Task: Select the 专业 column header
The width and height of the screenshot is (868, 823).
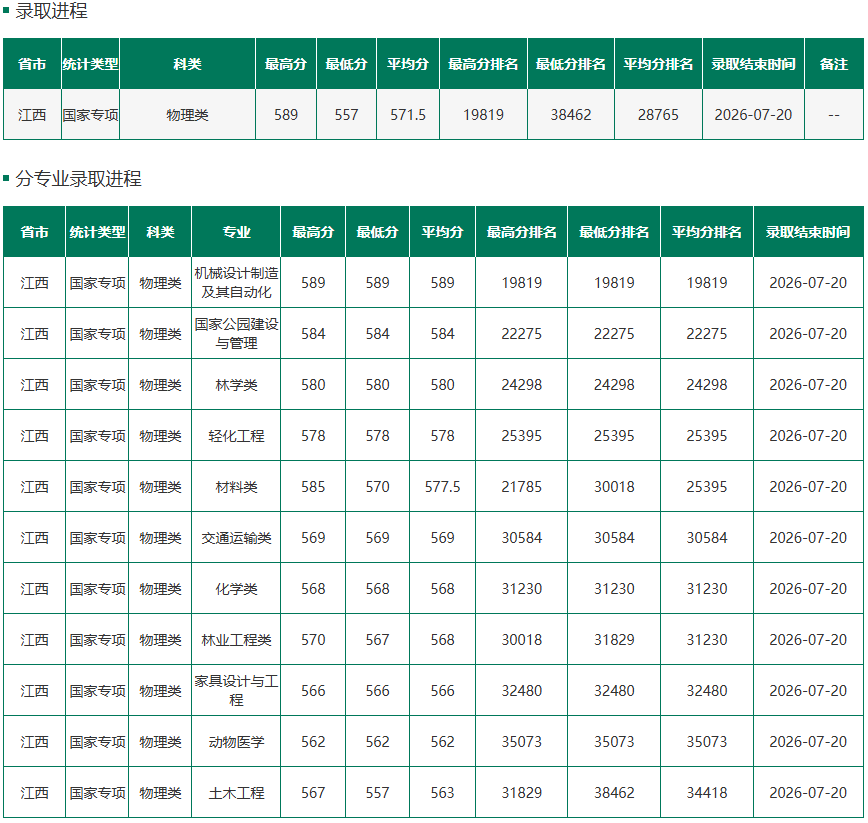Action: click(x=236, y=232)
